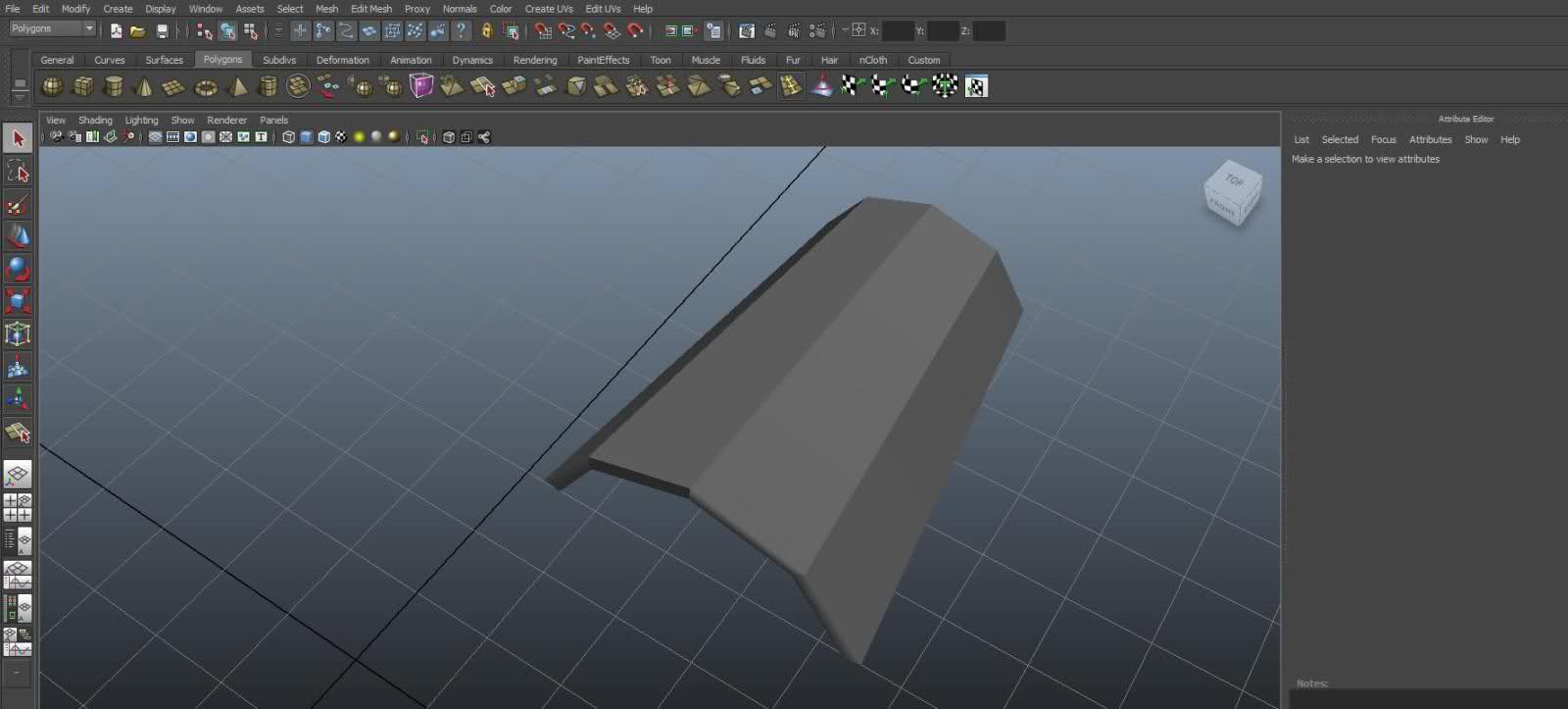Open the Render View clapperboard icon

(x=747, y=31)
